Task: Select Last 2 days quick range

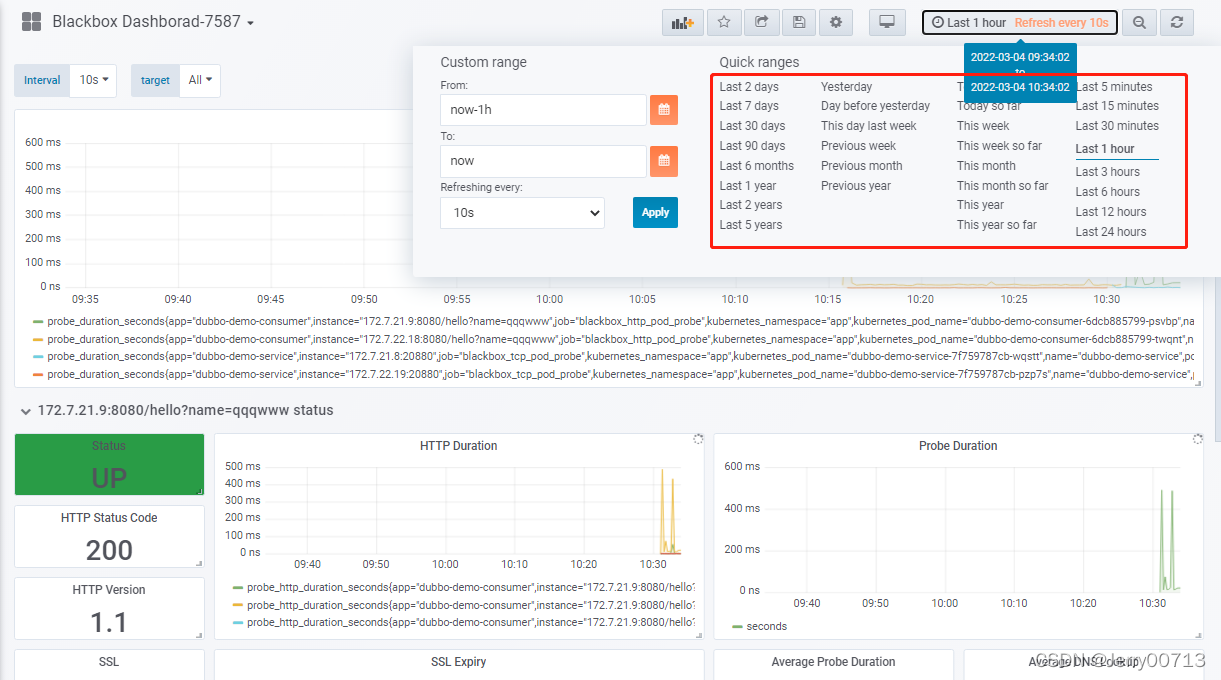Action: point(749,87)
